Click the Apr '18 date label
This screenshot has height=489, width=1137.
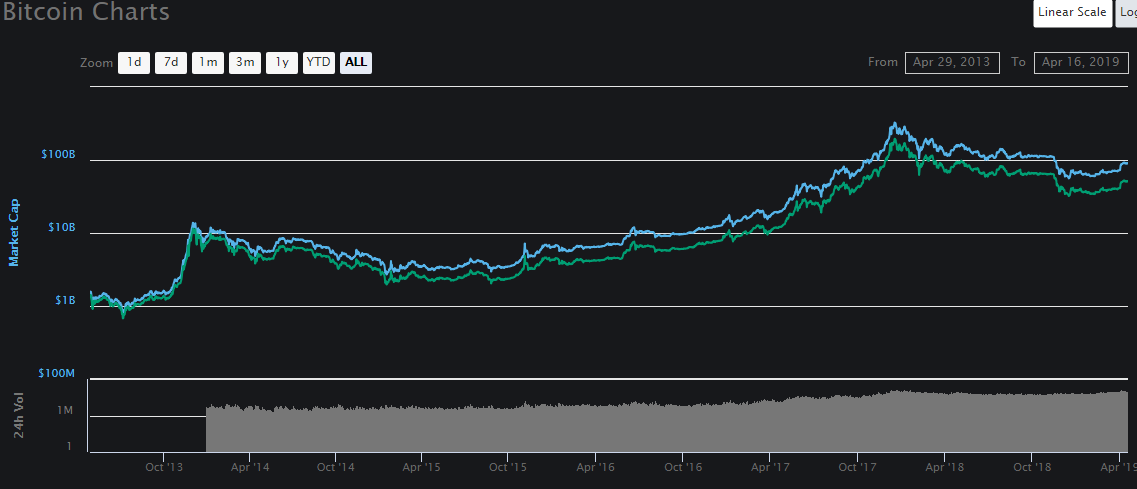tap(944, 467)
